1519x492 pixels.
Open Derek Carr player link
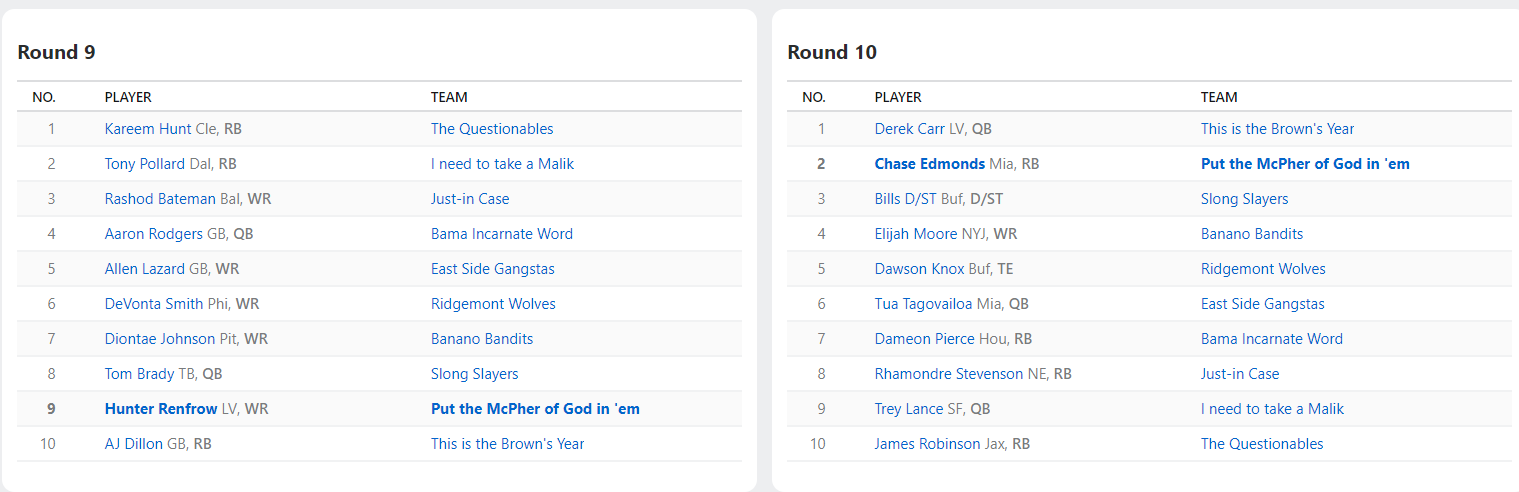pyautogui.click(x=910, y=129)
